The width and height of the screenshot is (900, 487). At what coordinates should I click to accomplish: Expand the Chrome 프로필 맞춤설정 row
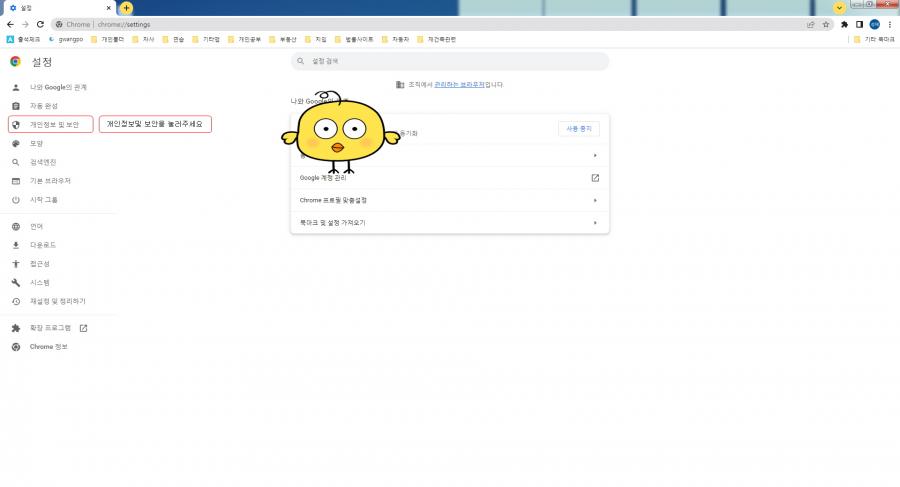449,200
